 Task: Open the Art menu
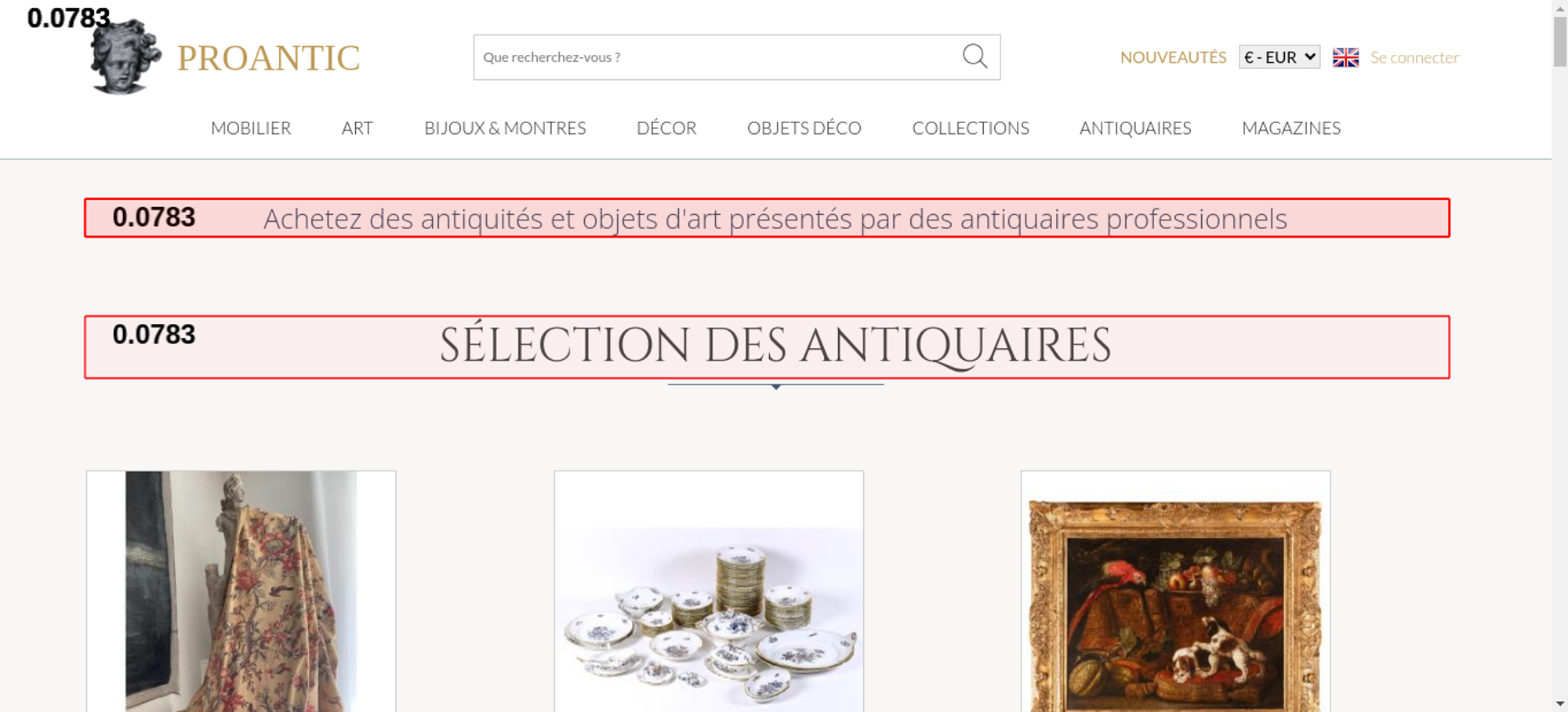[x=358, y=128]
